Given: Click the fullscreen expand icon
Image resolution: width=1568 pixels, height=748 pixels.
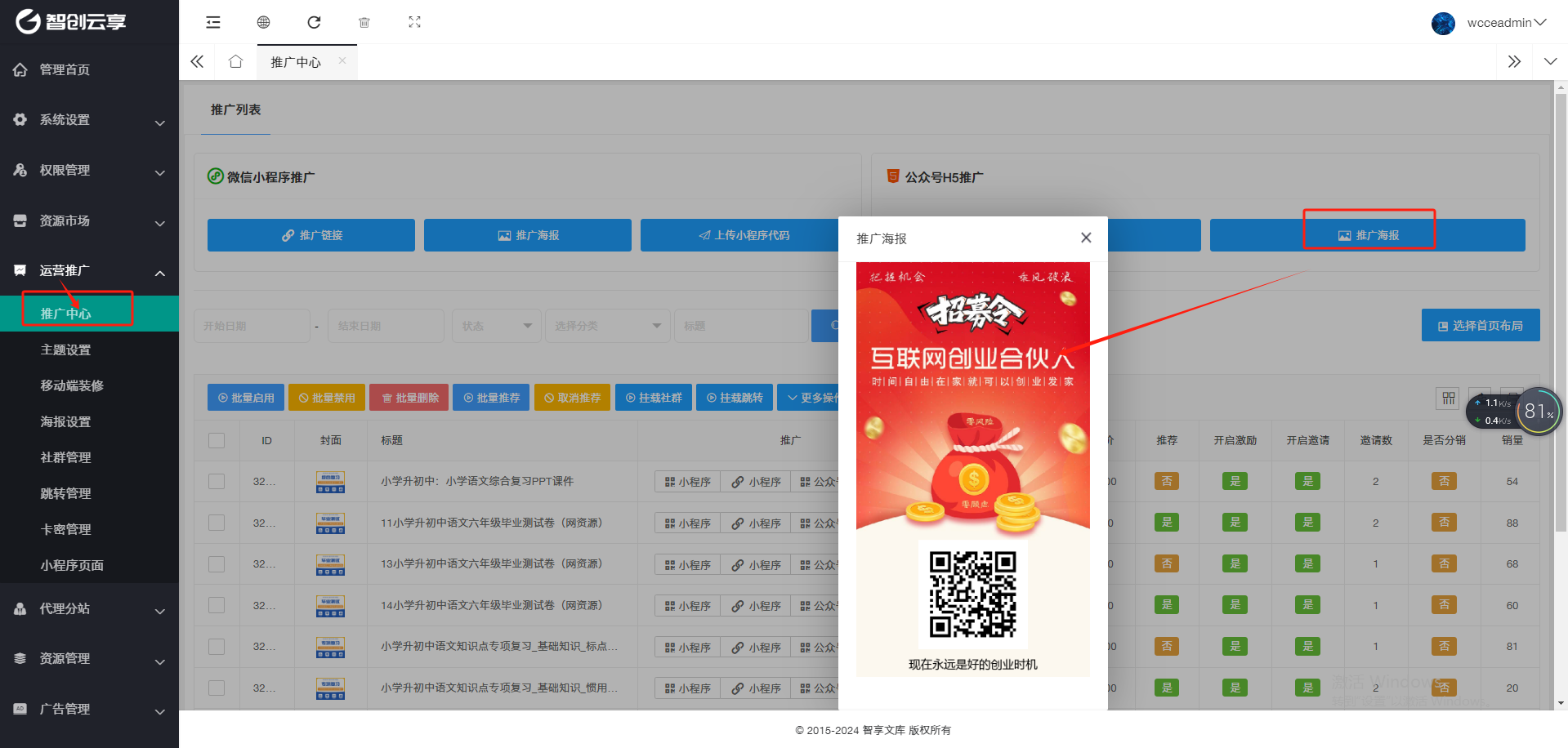Looking at the screenshot, I should click(414, 22).
